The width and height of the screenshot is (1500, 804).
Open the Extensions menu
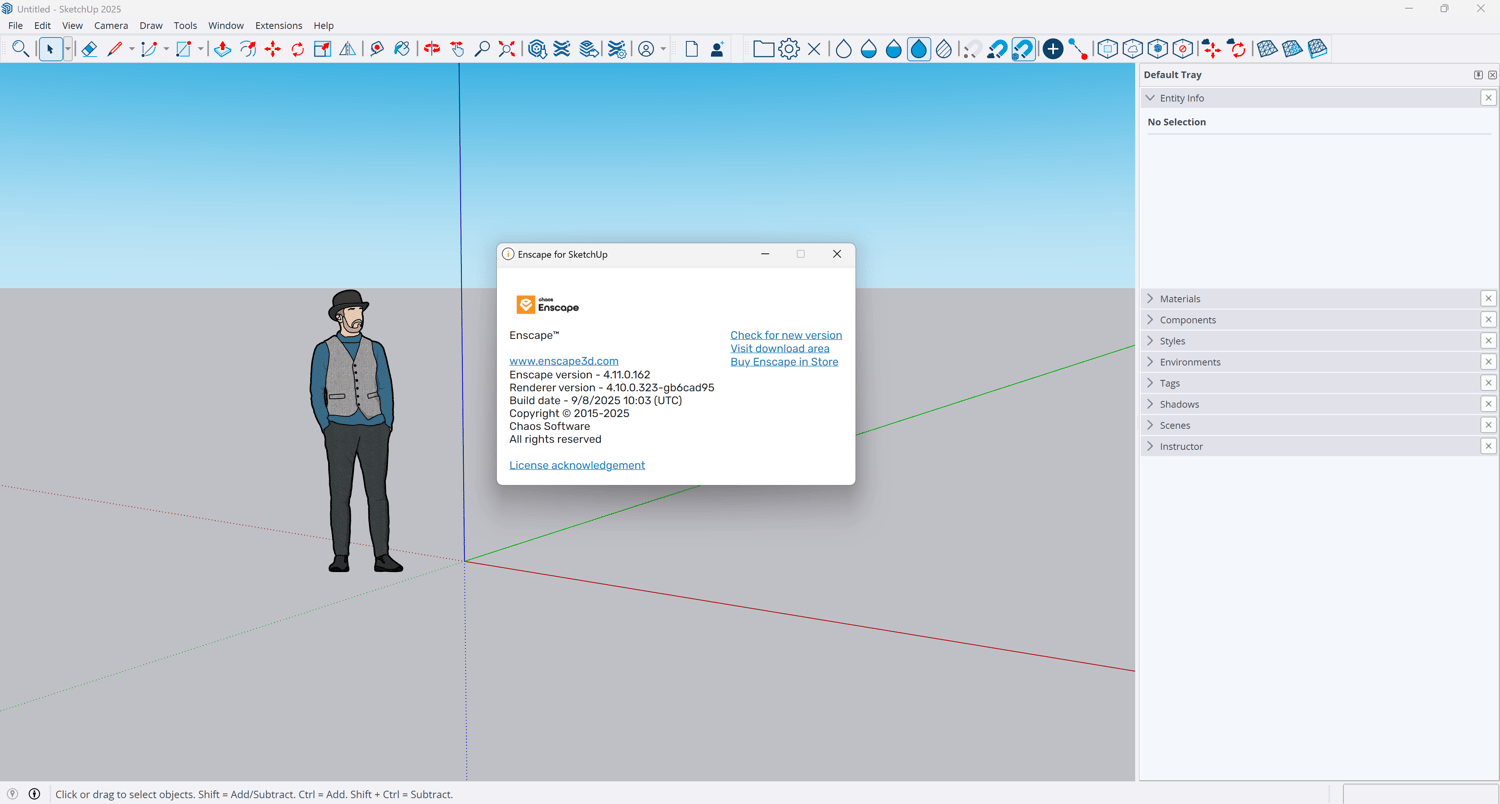click(x=278, y=26)
